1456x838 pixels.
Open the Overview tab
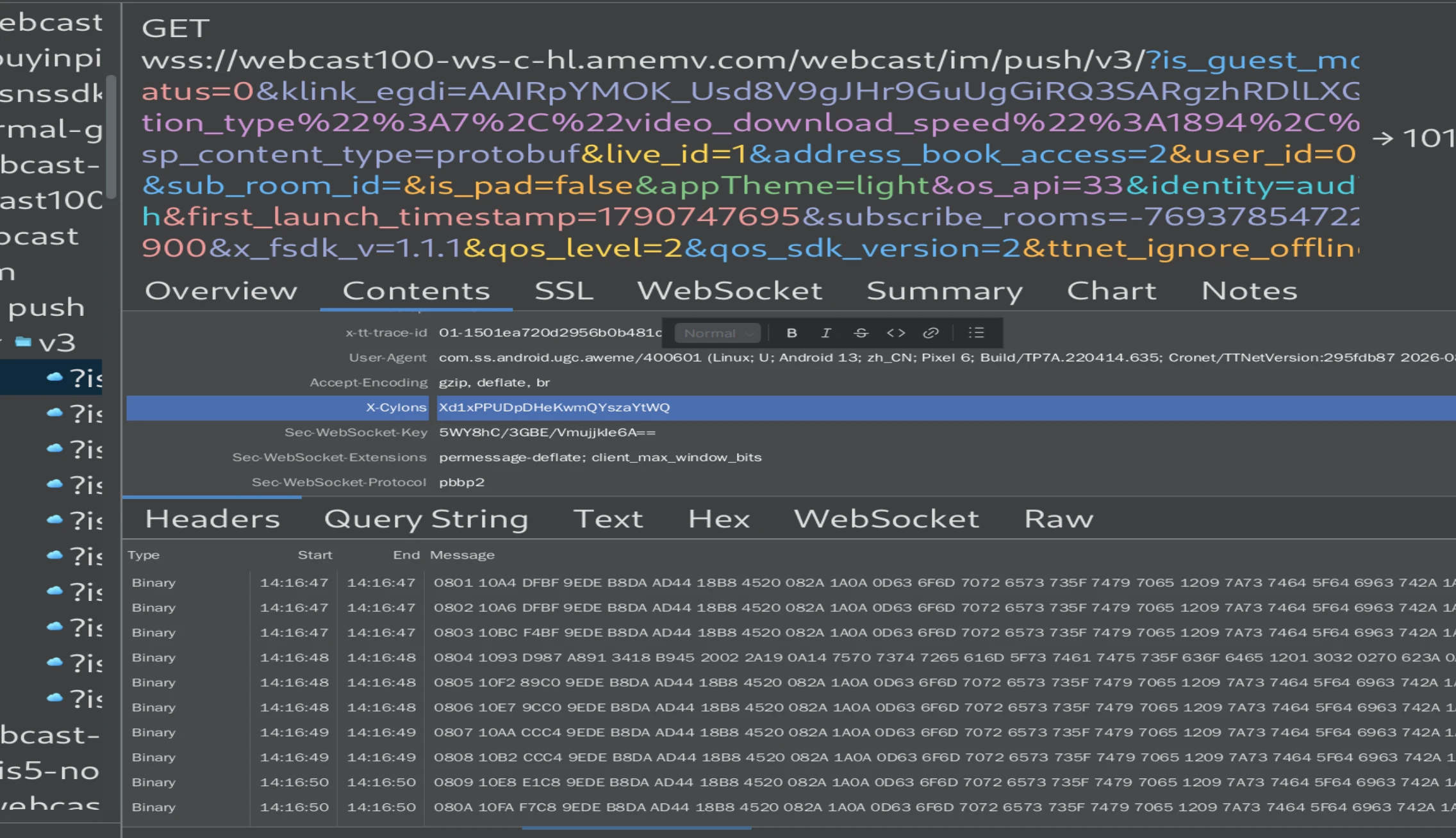(x=221, y=291)
